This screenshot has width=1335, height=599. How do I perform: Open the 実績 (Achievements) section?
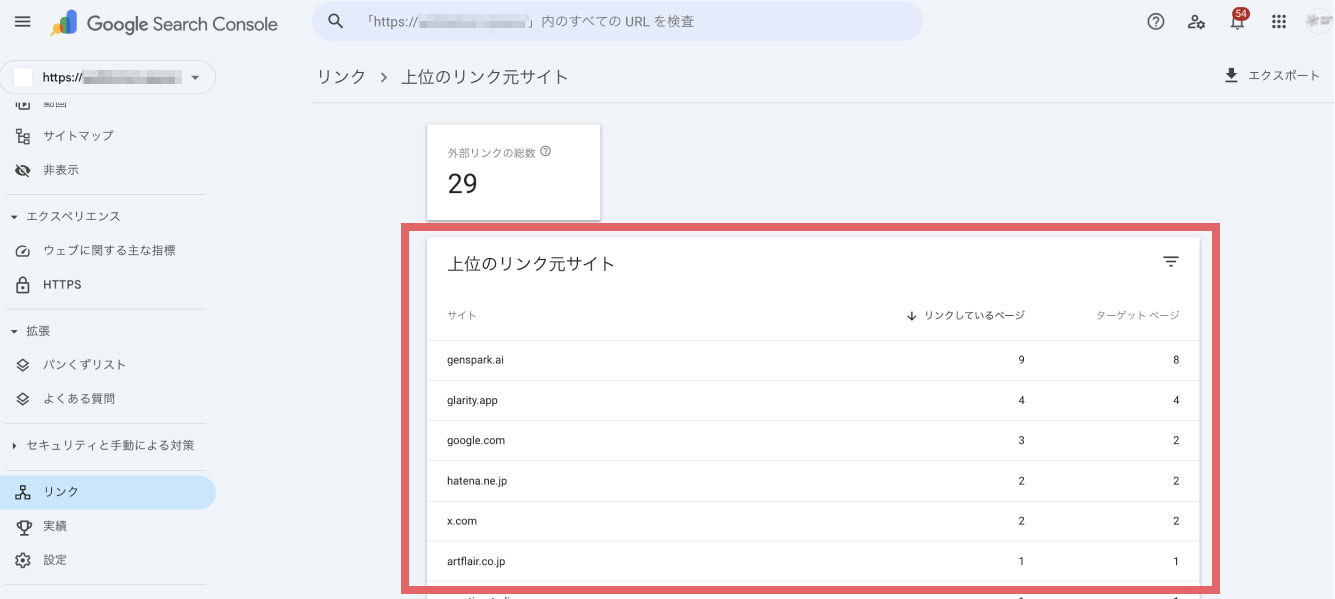coord(53,525)
